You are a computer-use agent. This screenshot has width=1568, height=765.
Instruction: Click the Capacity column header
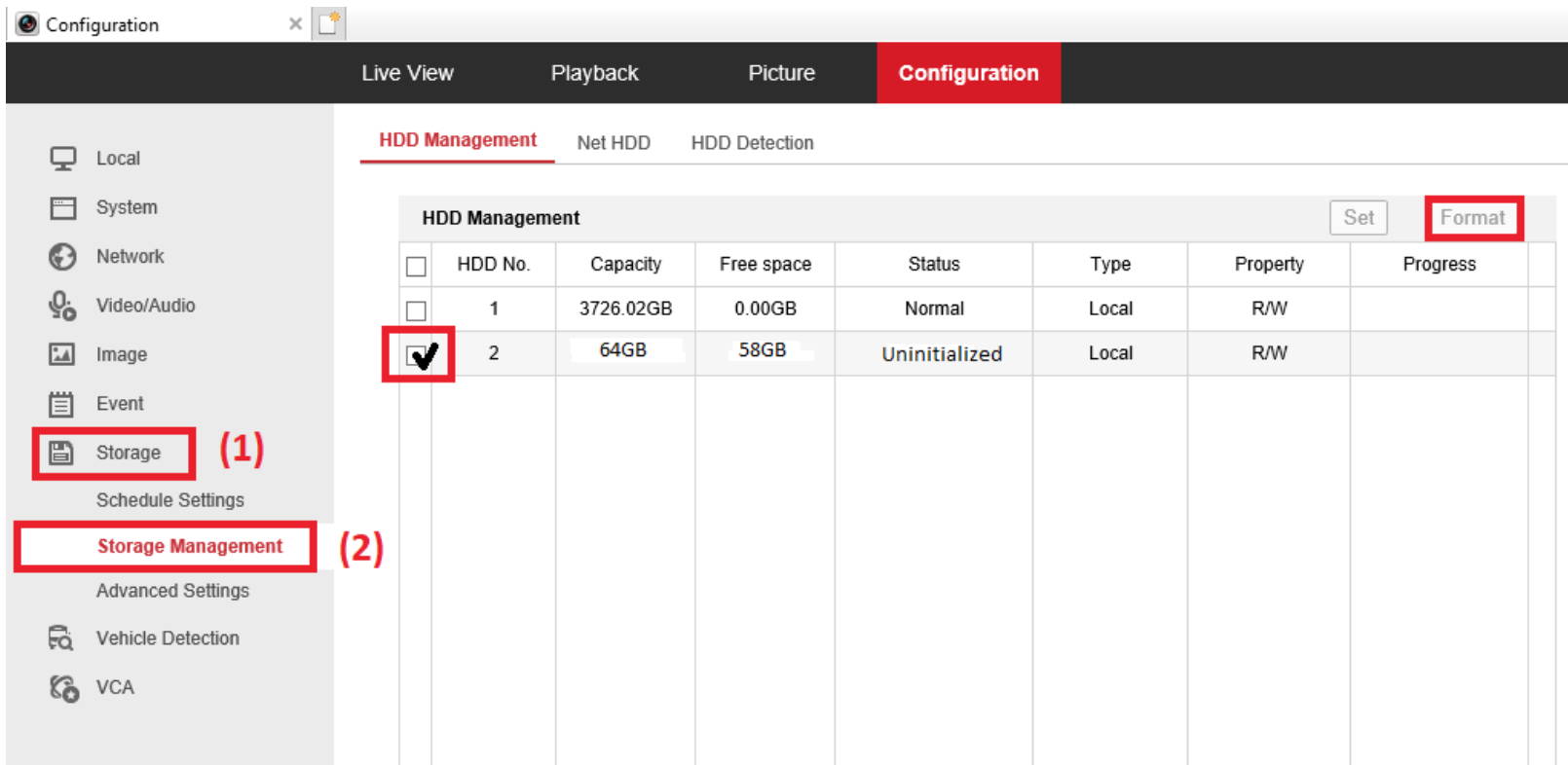tap(625, 264)
